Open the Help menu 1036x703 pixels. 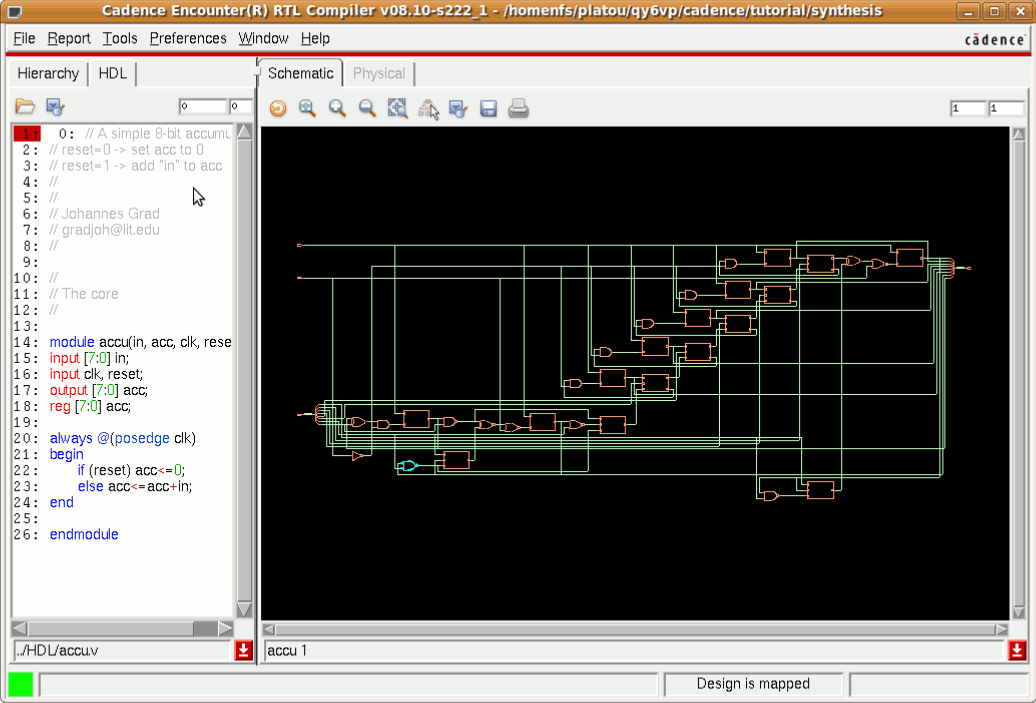tap(315, 38)
